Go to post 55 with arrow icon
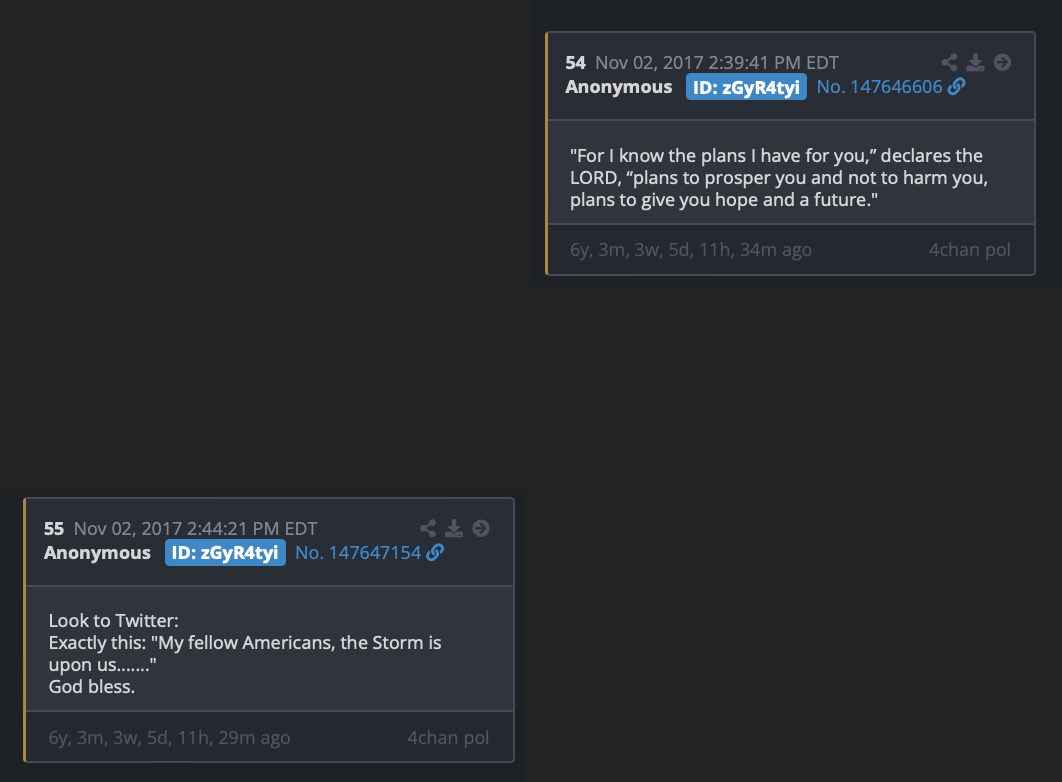 coord(481,529)
